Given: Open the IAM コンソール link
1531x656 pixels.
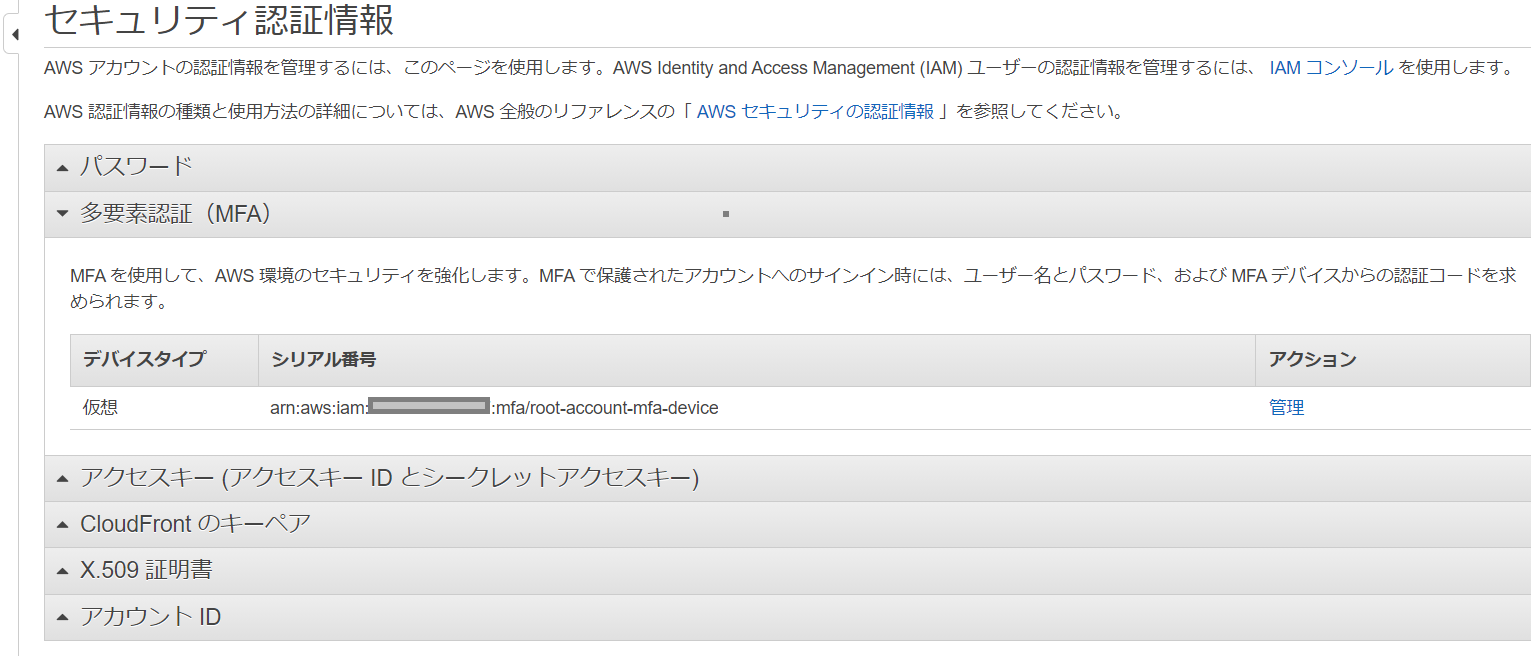Looking at the screenshot, I should pyautogui.click(x=1331, y=68).
